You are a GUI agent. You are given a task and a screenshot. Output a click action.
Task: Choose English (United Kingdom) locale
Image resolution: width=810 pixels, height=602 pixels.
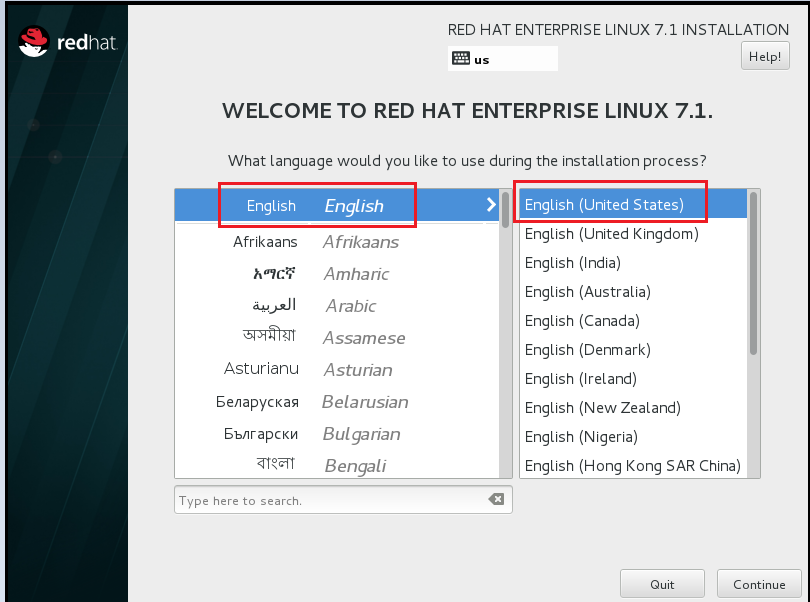[633, 234]
